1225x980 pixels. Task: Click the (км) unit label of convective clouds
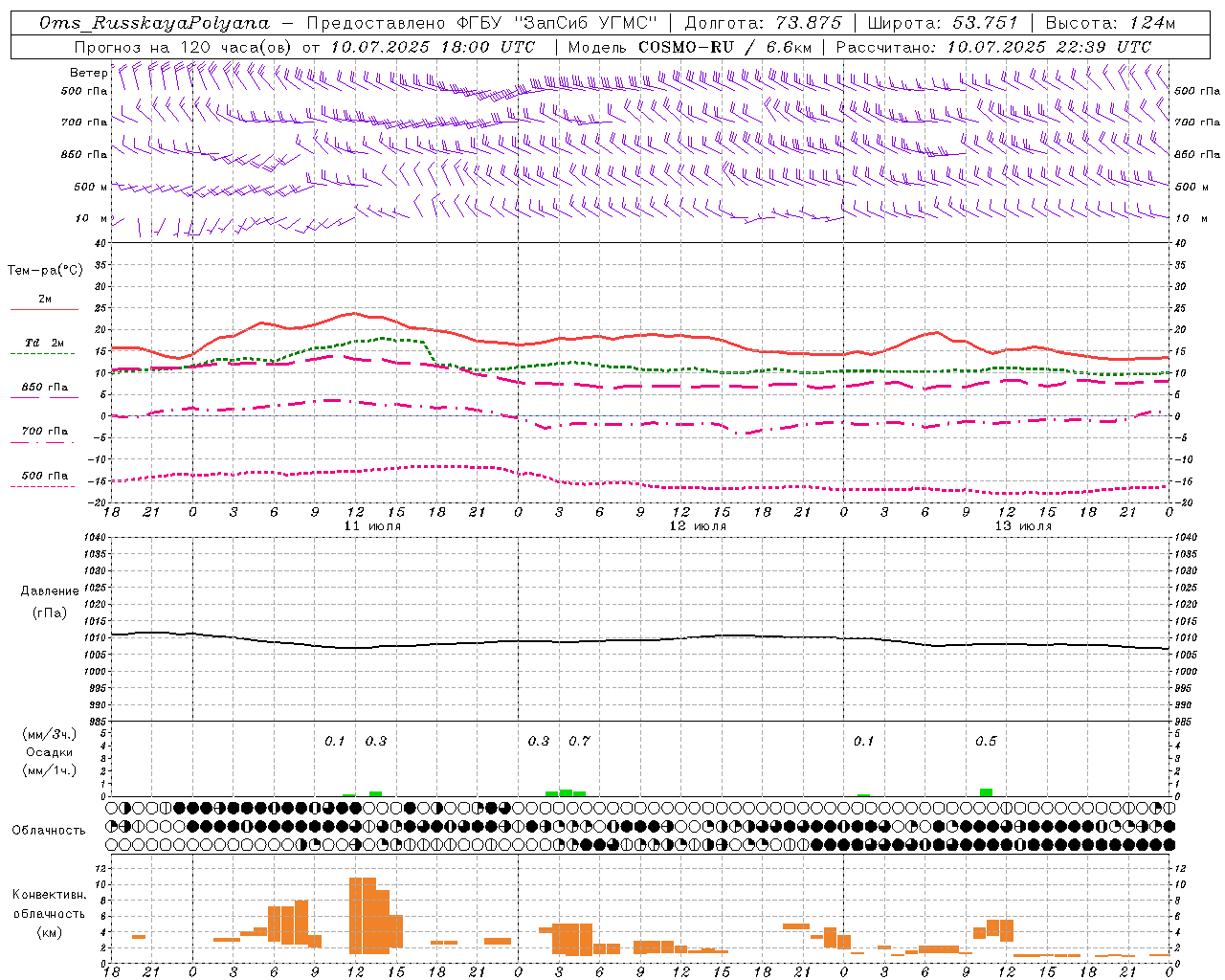click(49, 932)
